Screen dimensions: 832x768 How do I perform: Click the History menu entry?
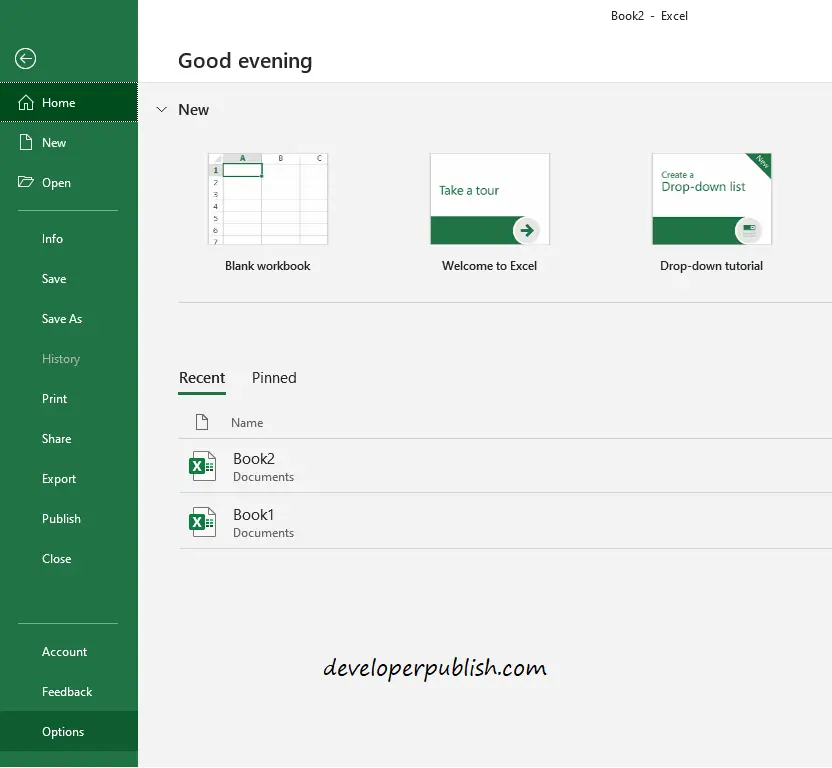coord(69,359)
